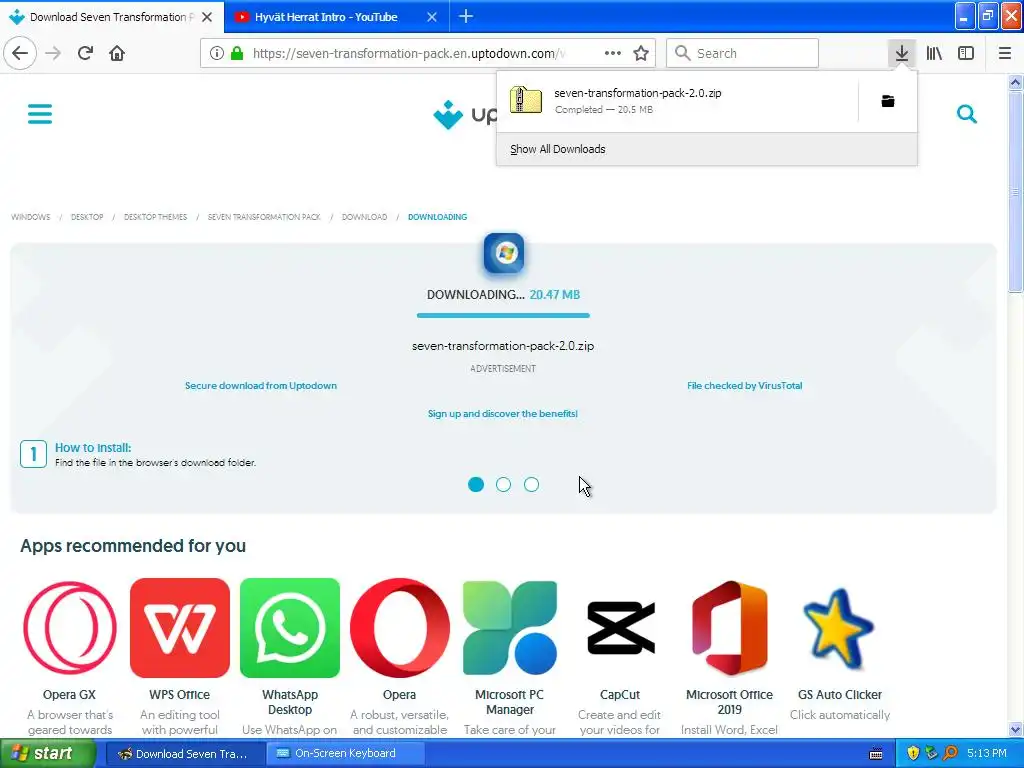Viewport: 1024px width, 768px height.
Task: Open GS Auto Clicker star icon
Action: [839, 629]
